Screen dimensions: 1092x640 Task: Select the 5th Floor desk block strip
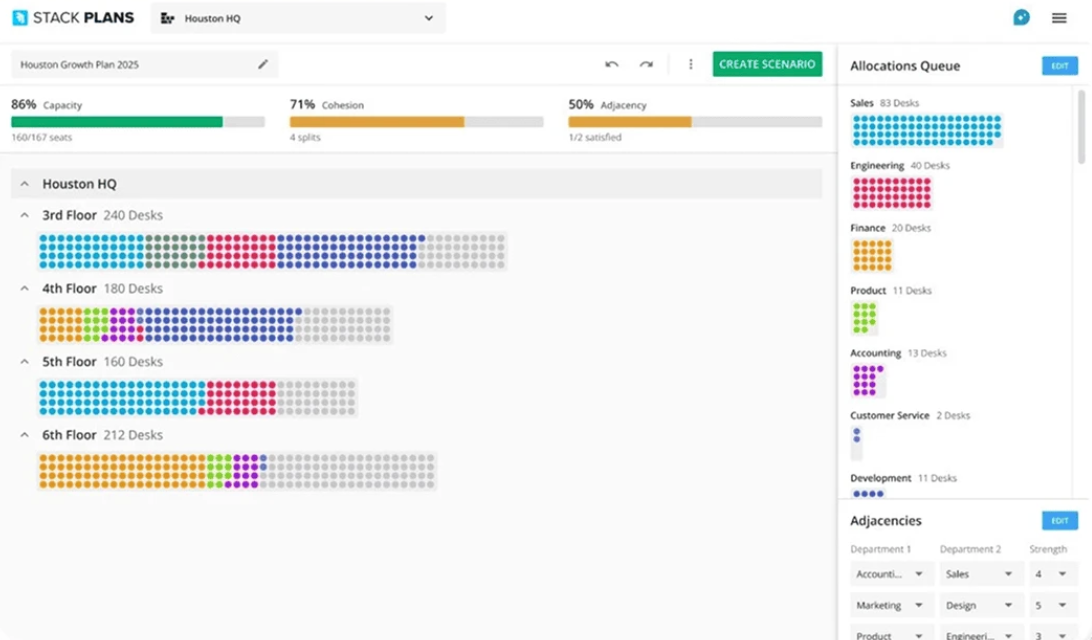(197, 398)
